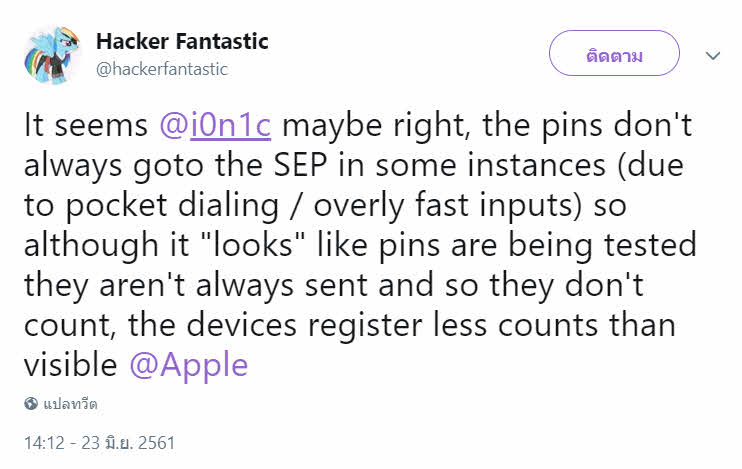Expand the tweet options chevron

click(712, 56)
